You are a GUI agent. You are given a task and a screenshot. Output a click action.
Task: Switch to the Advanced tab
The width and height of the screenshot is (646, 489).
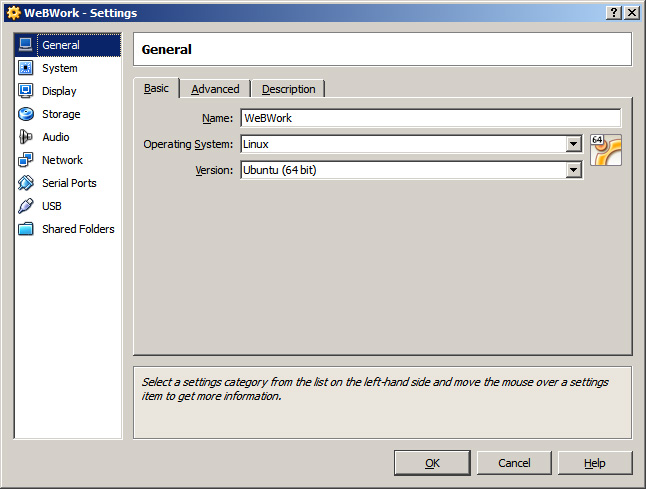(x=215, y=89)
